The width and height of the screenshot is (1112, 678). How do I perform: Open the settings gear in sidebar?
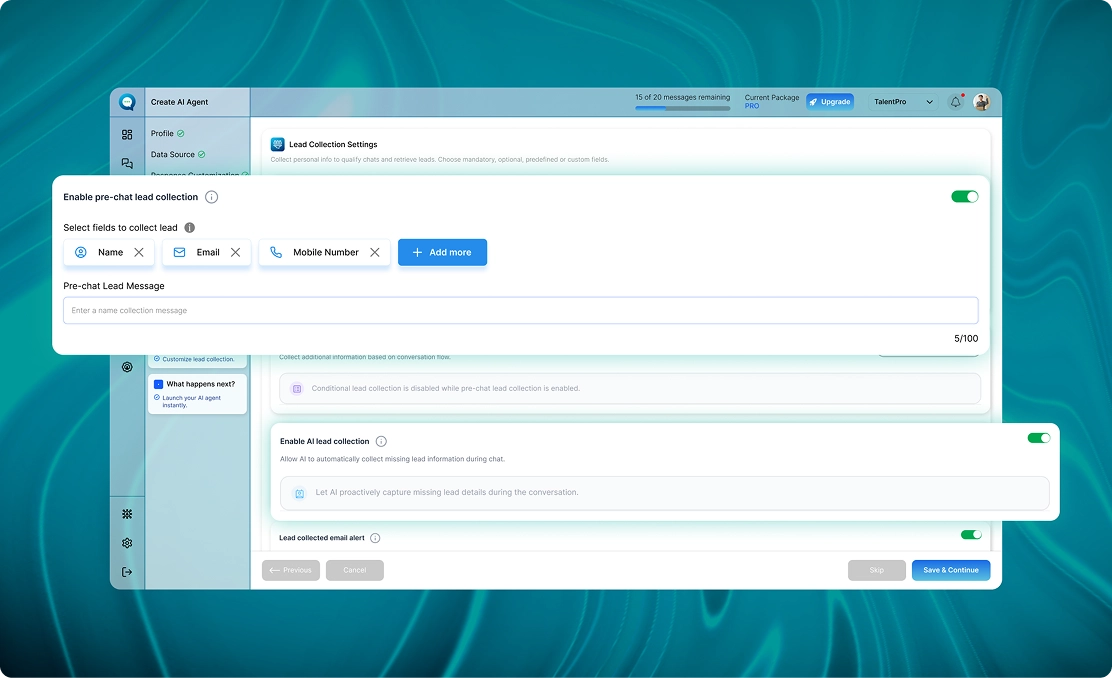pos(127,543)
